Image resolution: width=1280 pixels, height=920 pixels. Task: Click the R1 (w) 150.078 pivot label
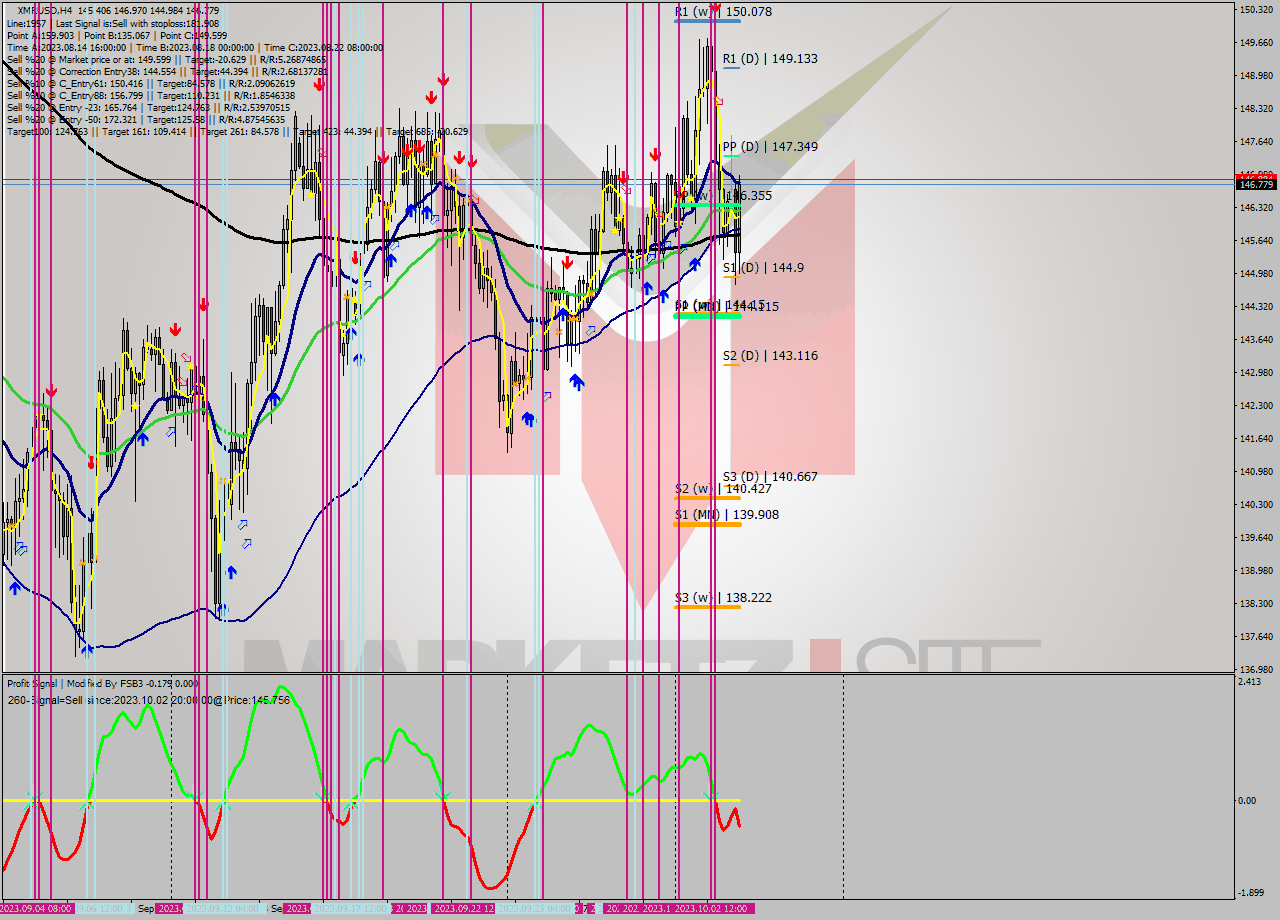[723, 12]
